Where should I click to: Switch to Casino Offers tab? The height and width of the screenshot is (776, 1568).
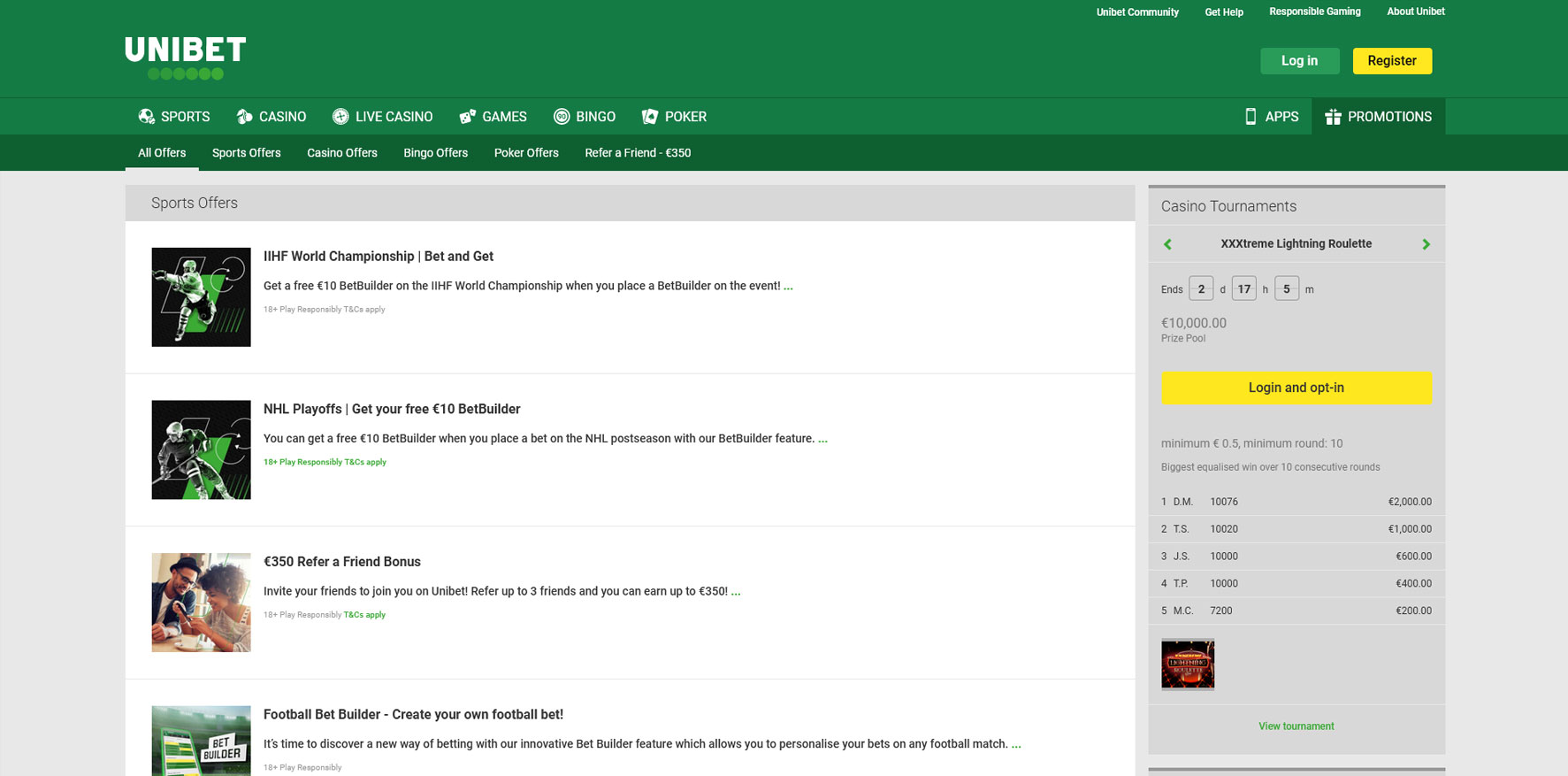(342, 153)
